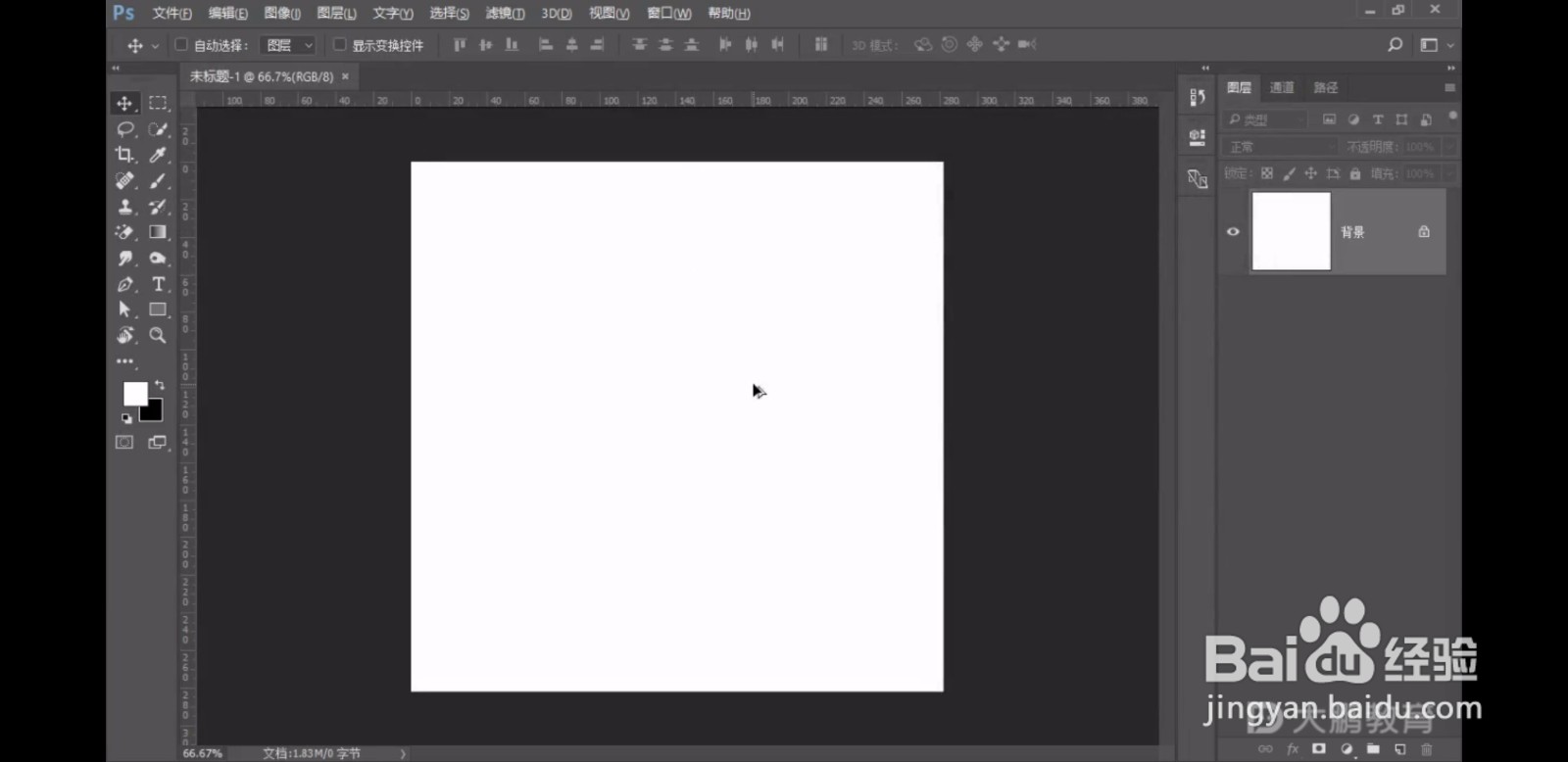Click align top edges icon
This screenshot has height=762, width=1568.
tap(460, 45)
